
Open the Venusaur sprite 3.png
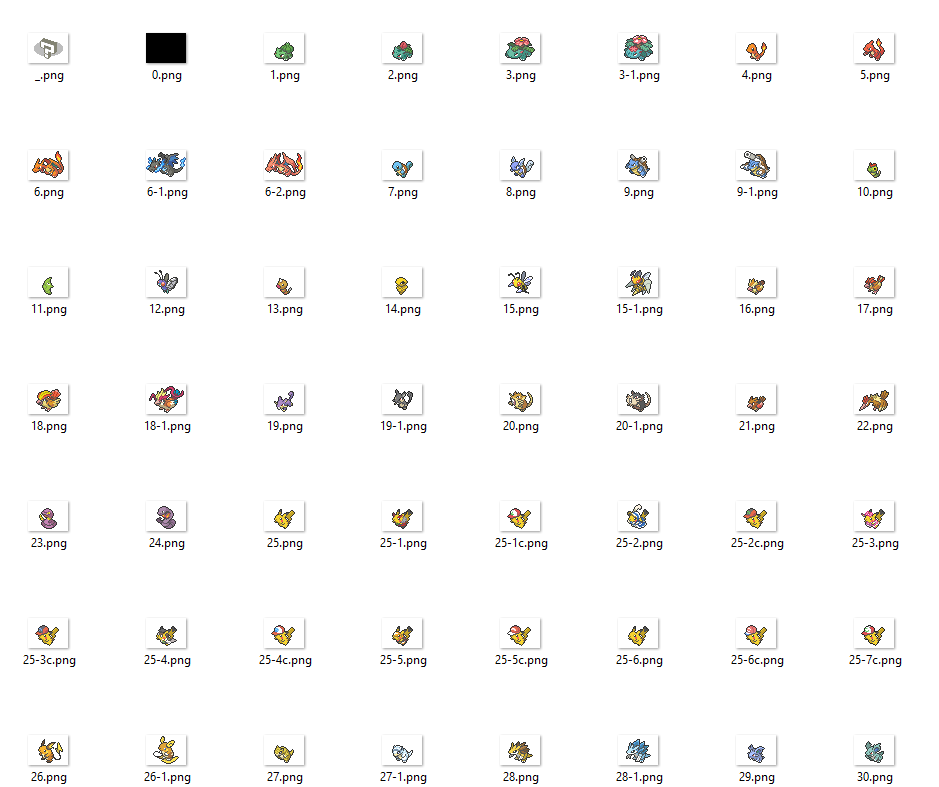pos(520,47)
